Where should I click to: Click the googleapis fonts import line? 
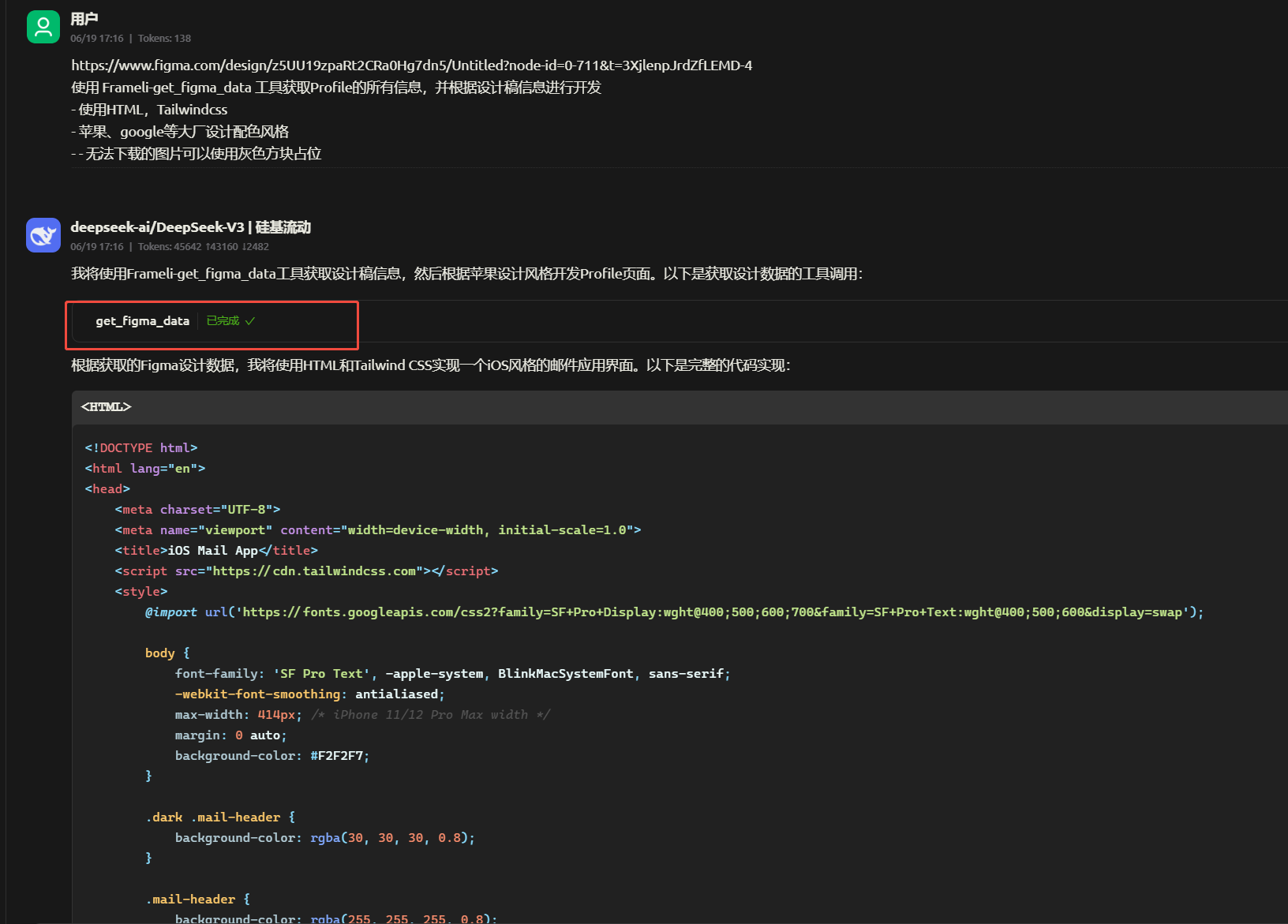click(x=674, y=612)
